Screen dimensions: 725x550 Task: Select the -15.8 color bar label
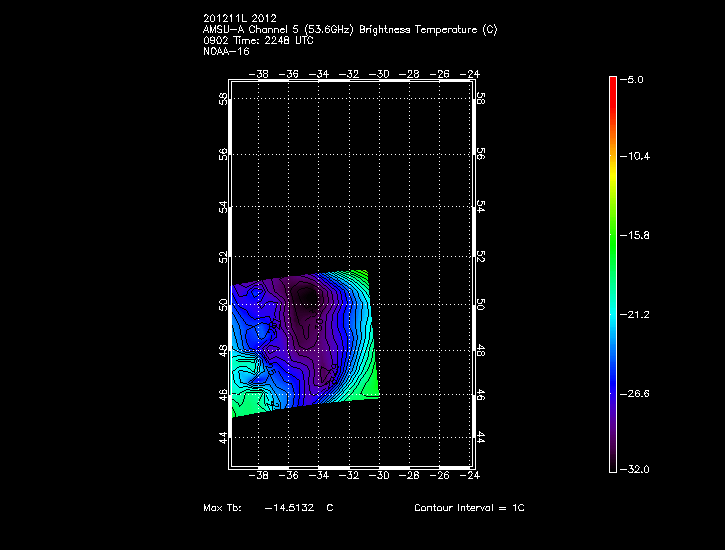click(x=637, y=235)
